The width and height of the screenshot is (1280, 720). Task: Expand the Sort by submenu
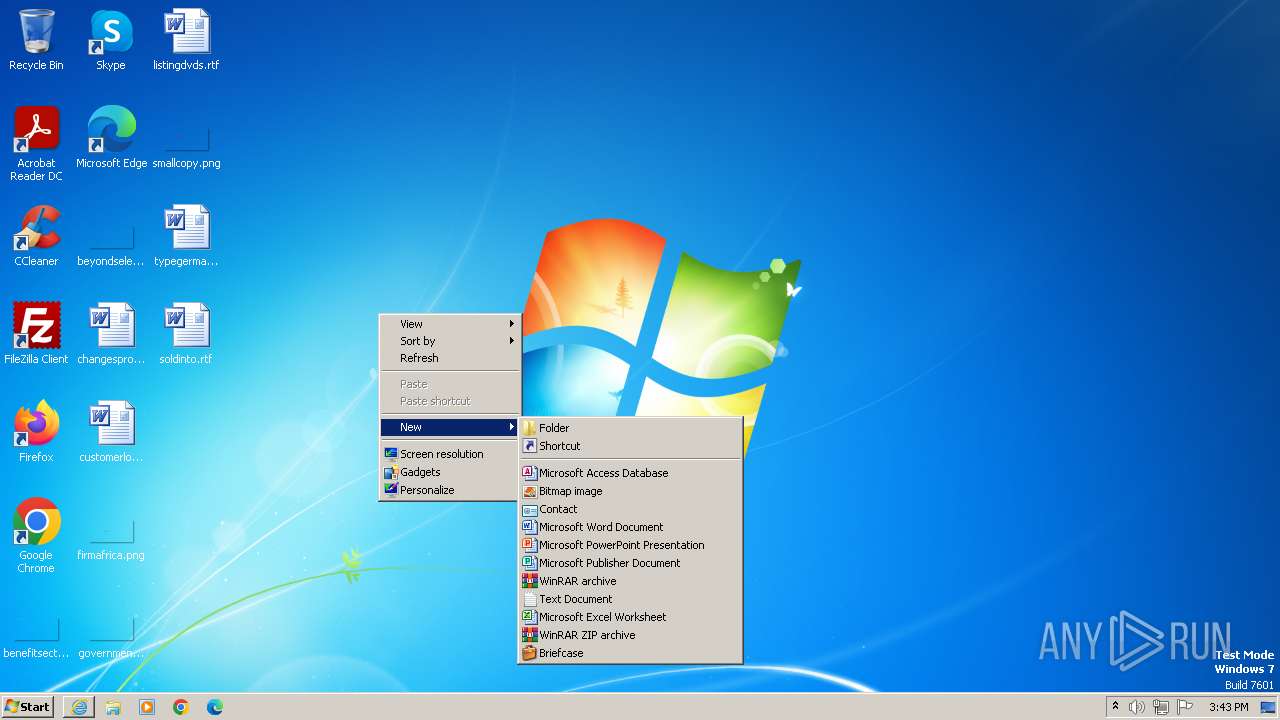(450, 341)
